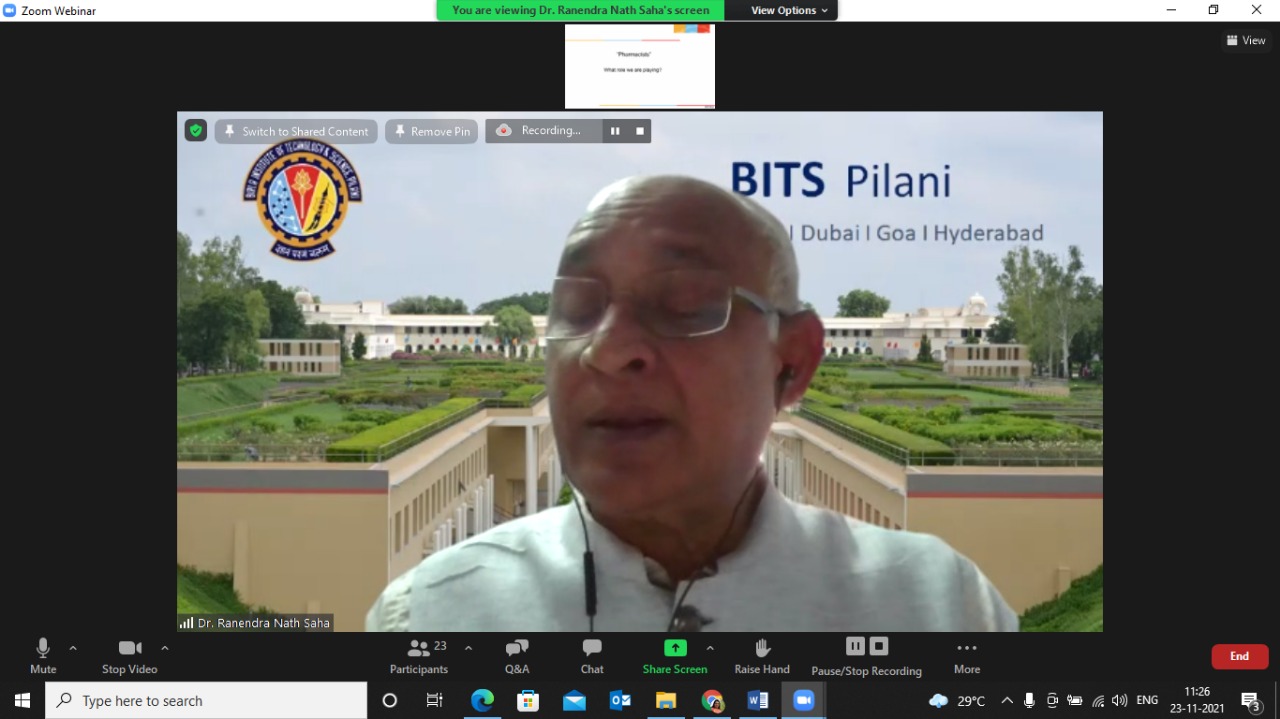The image size is (1280, 719).
Task: Show hidden system tray icons
Action: 1007,701
